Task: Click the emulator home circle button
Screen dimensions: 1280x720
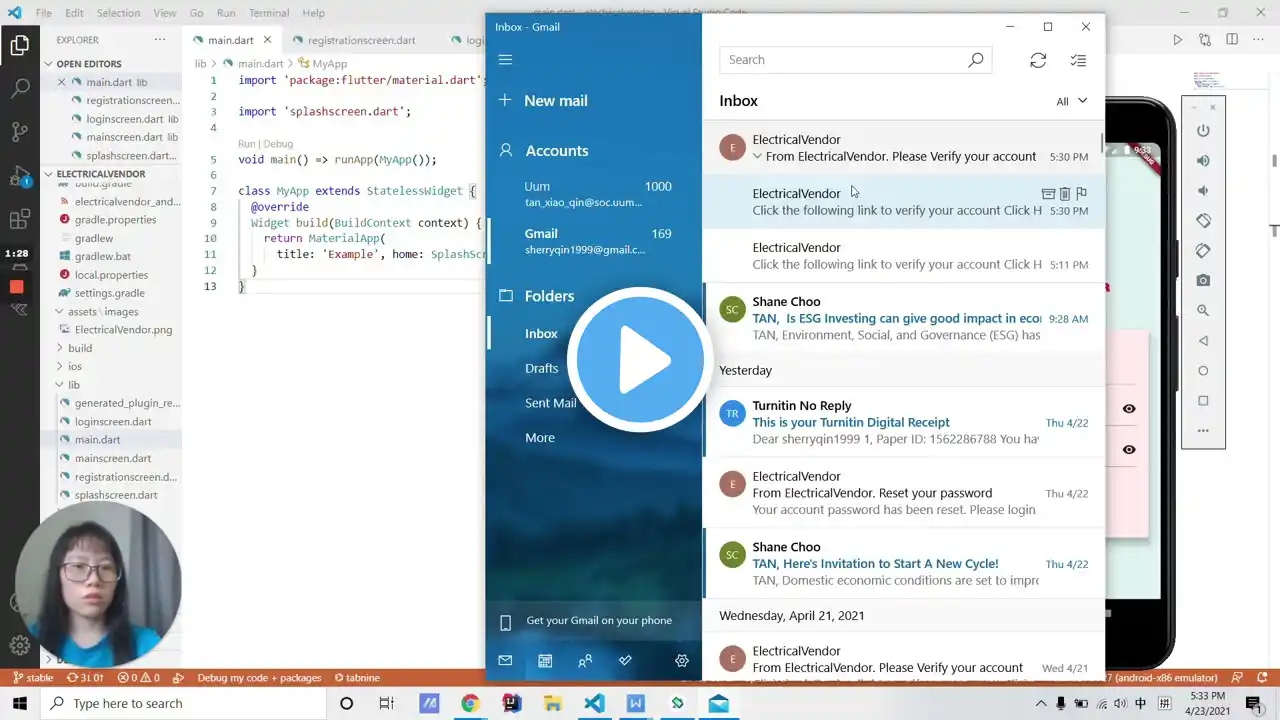Action: pyautogui.click(x=1203, y=371)
